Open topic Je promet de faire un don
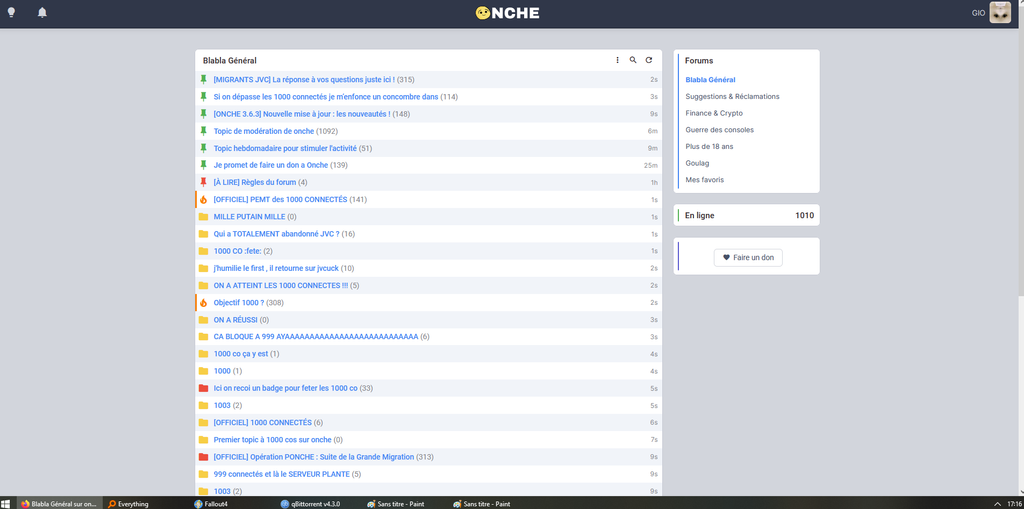 tap(270, 165)
